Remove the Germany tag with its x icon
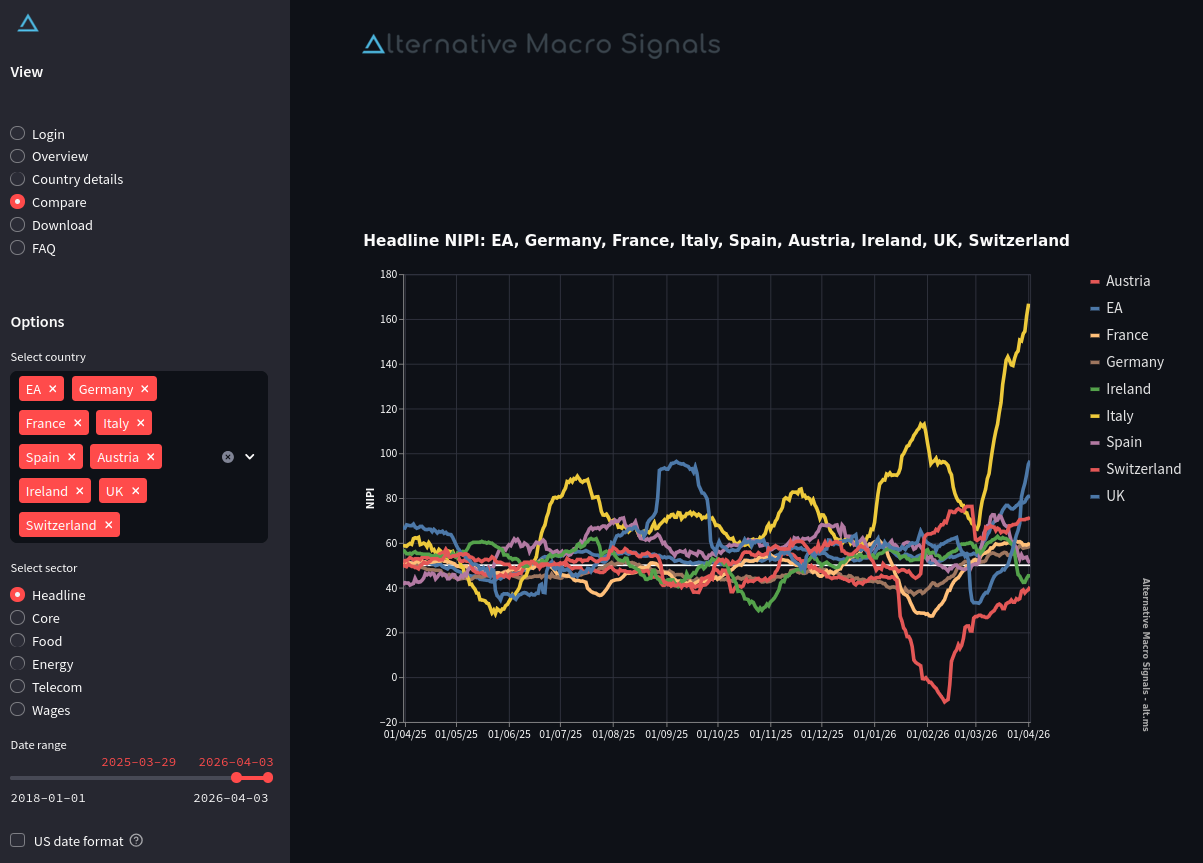This screenshot has height=863, width=1203. tap(145, 389)
